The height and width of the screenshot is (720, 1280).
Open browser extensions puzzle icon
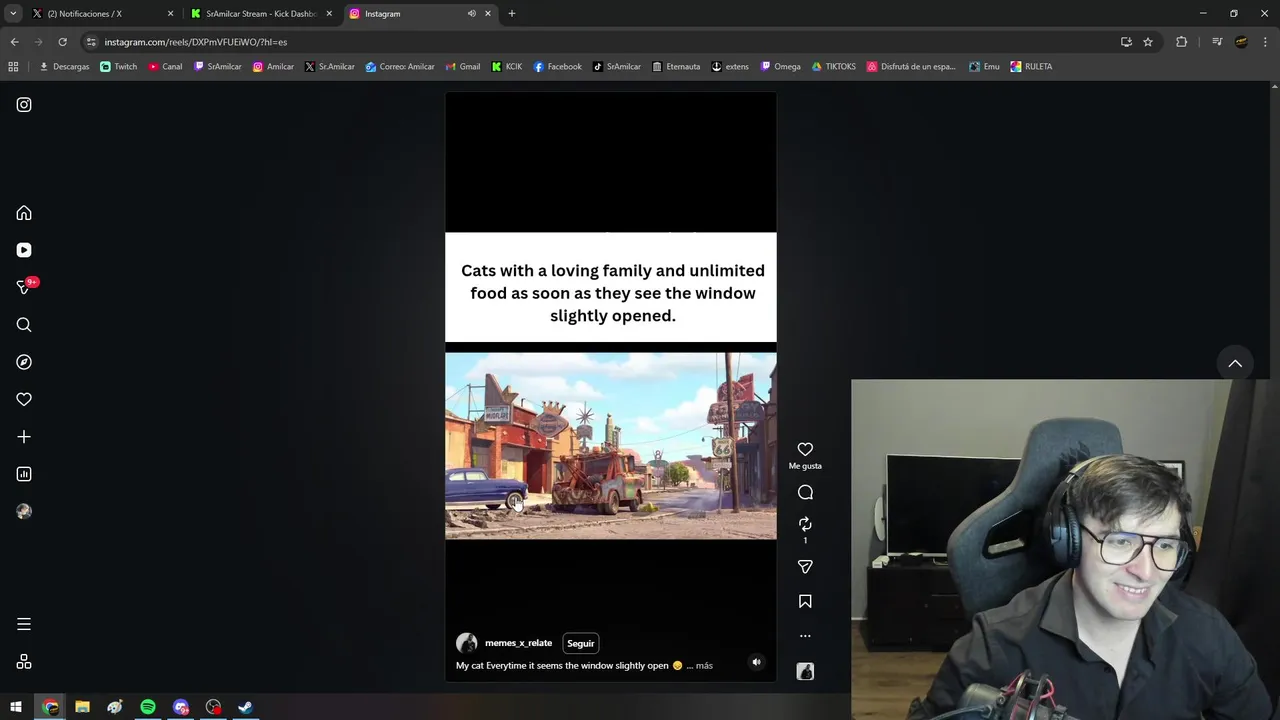click(x=1181, y=42)
